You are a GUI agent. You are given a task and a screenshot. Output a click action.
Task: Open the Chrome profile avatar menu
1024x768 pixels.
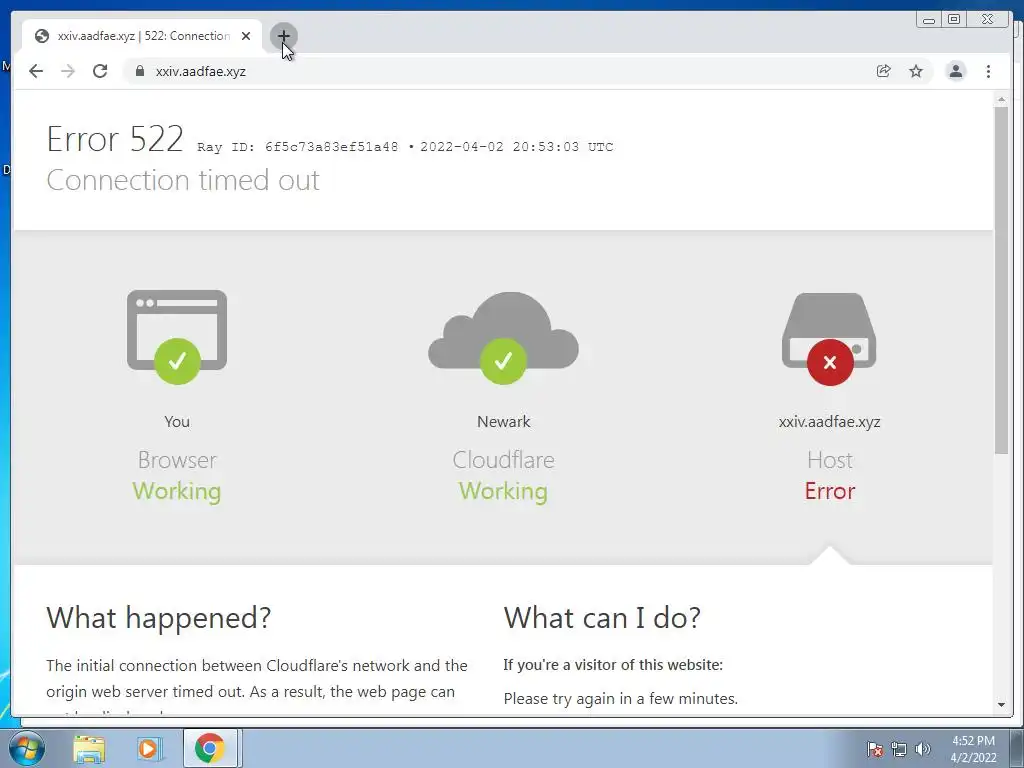956,71
